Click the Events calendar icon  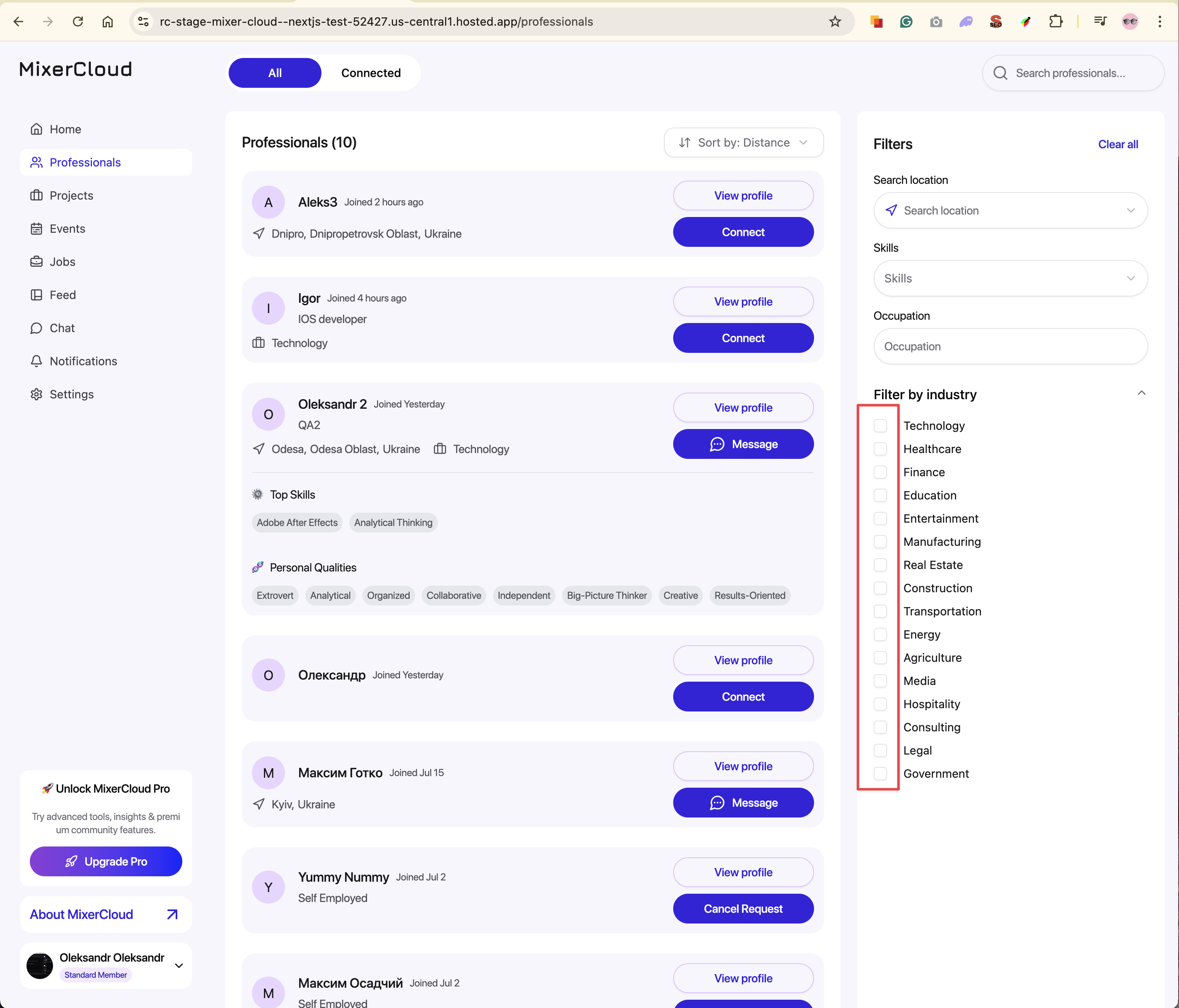(36, 229)
